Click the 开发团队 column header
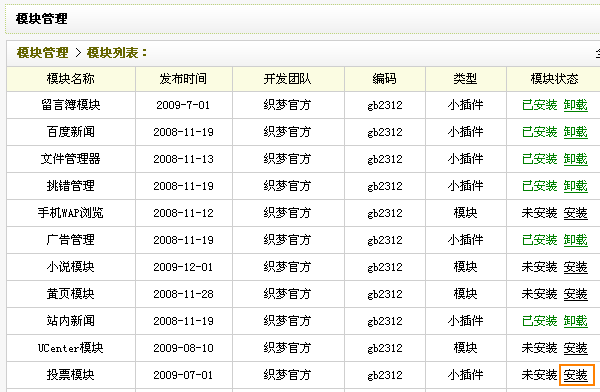The height and width of the screenshot is (392, 600). (287, 79)
